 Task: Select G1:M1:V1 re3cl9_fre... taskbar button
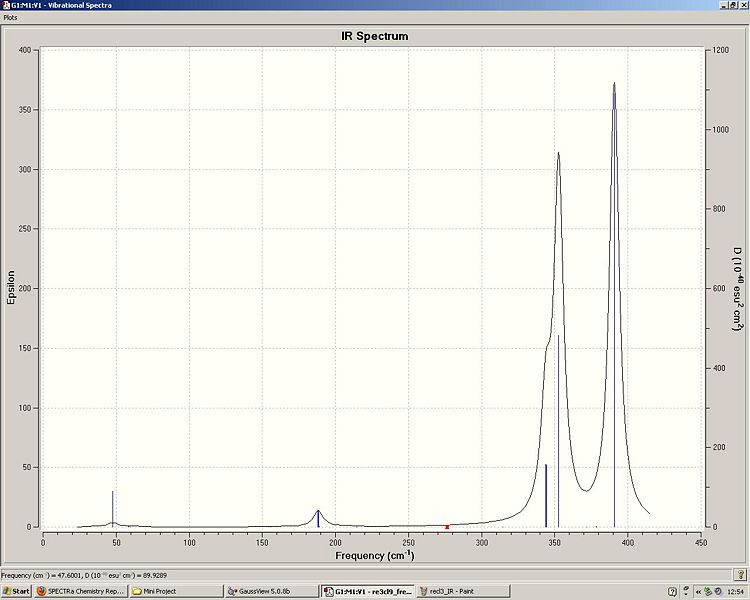coord(367,591)
